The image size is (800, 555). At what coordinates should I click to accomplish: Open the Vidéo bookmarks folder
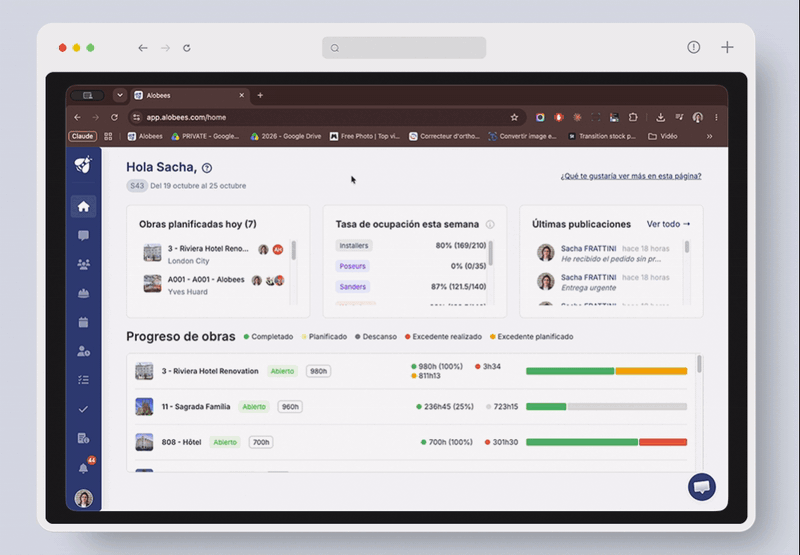(663, 136)
